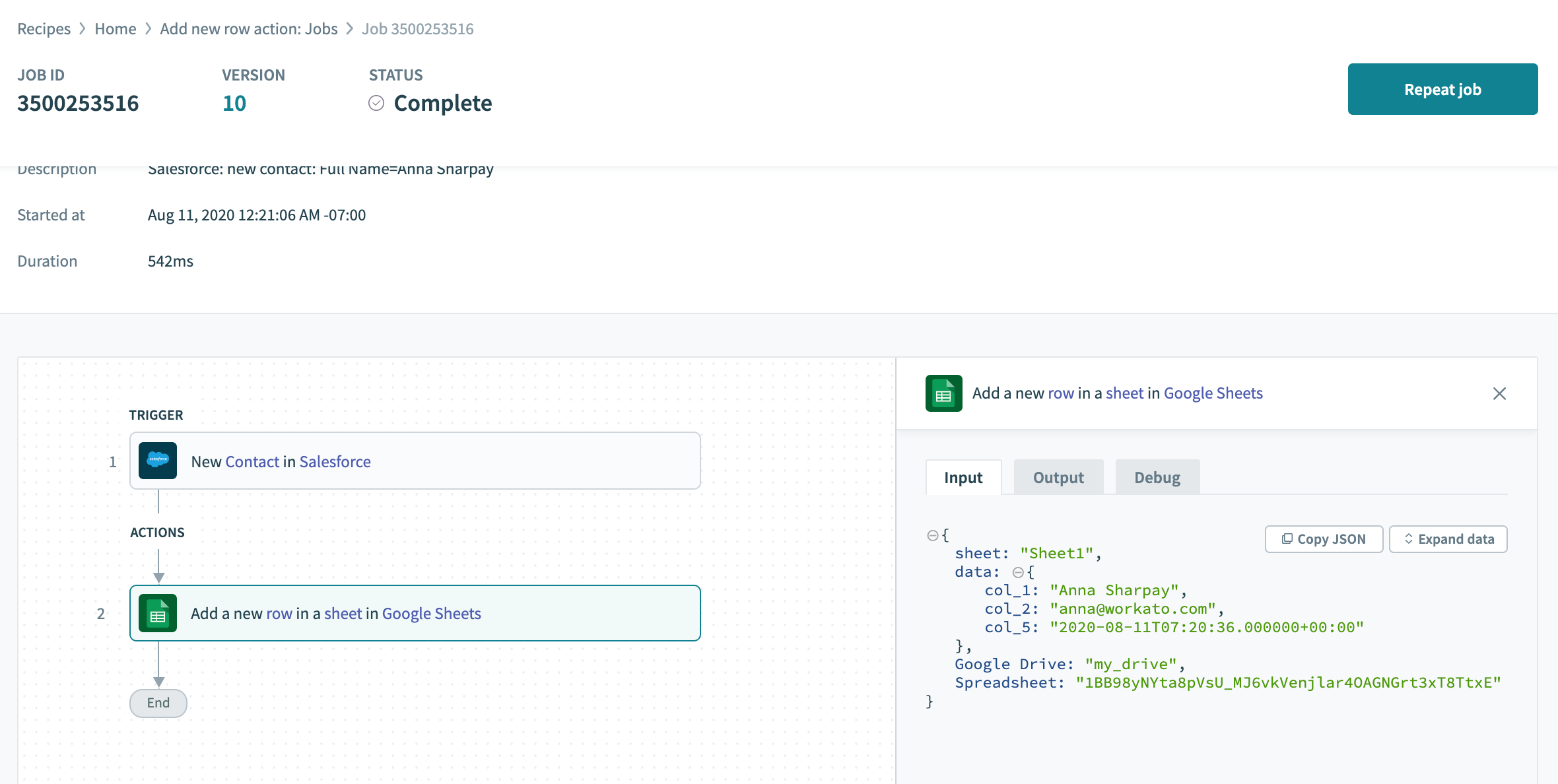1558x784 pixels.
Task: Collapse the data JSON object
Action: click(1018, 572)
